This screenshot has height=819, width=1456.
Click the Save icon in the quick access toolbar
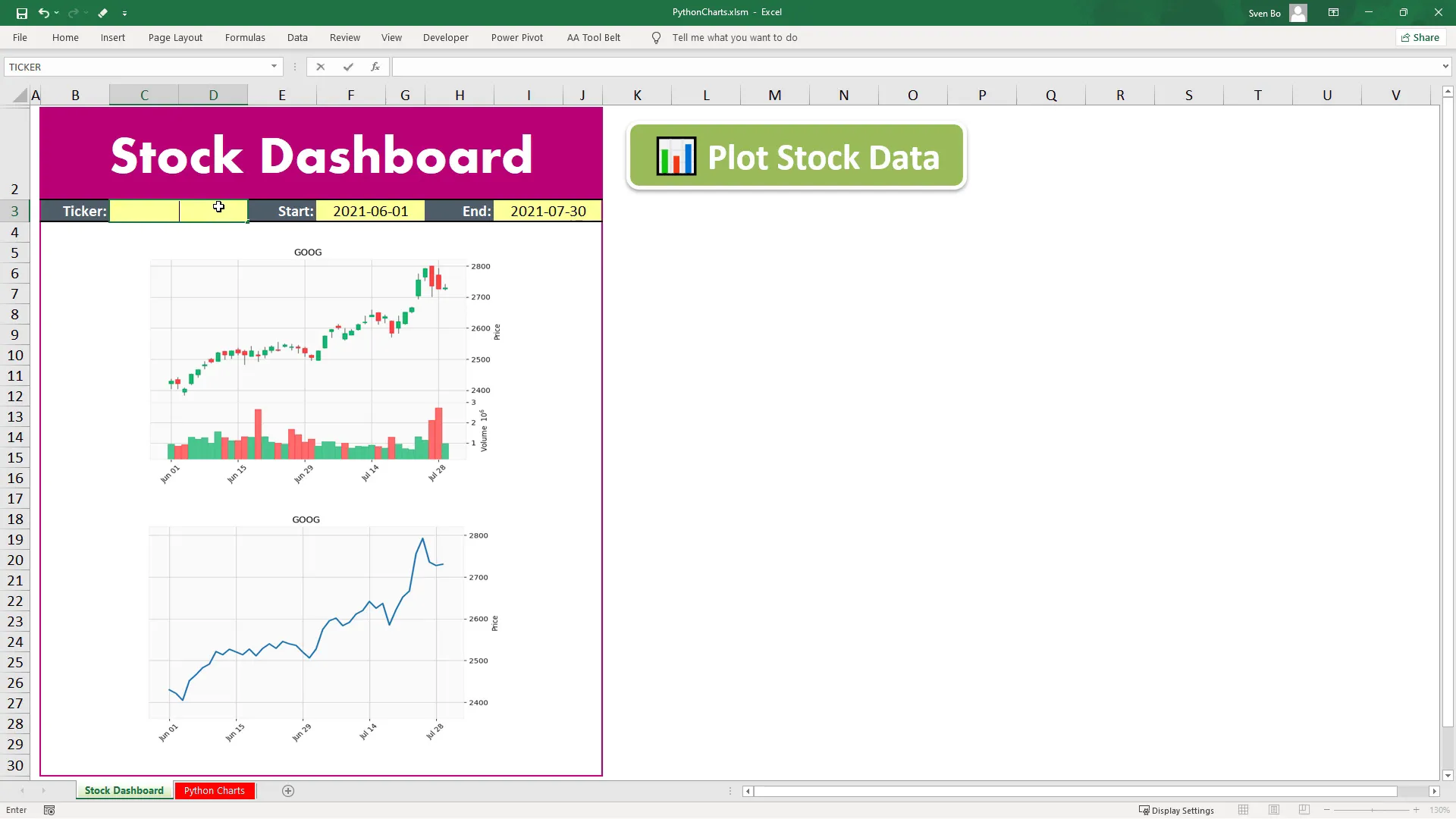coord(22,13)
